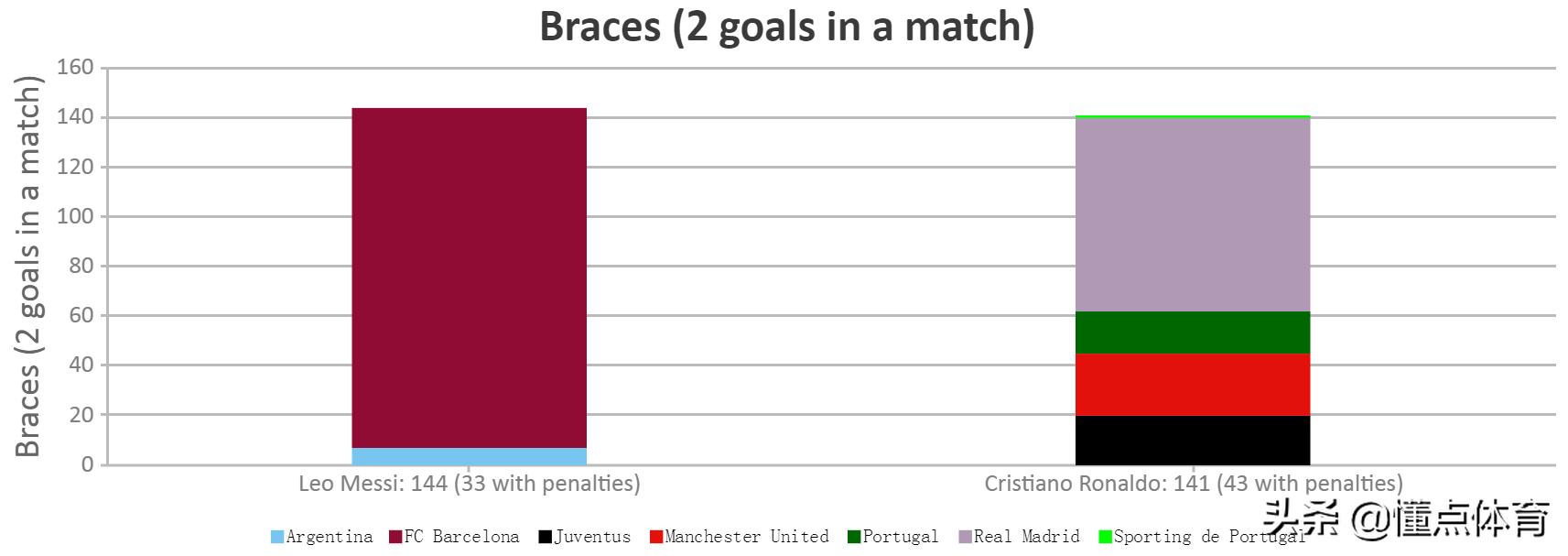The height and width of the screenshot is (556, 1568).
Task: Click the red Manchester United legend swatch
Action: point(655,537)
